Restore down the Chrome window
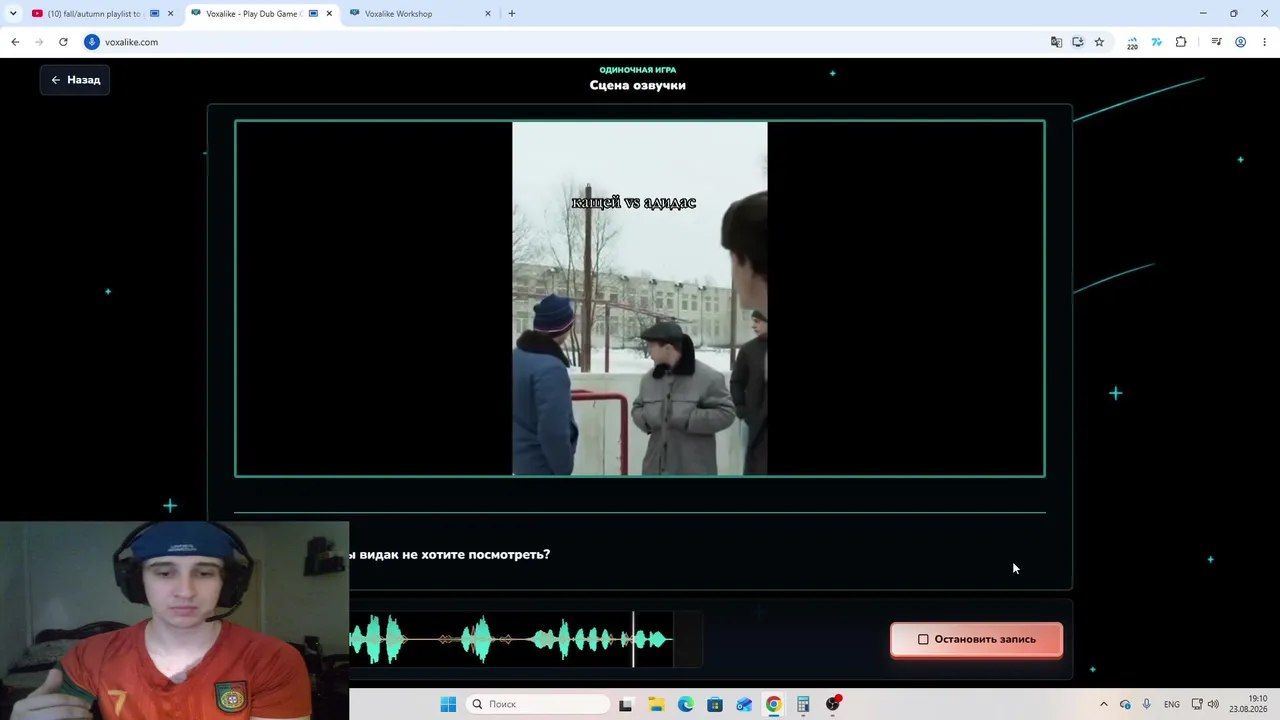This screenshot has height=720, width=1280. point(1234,14)
